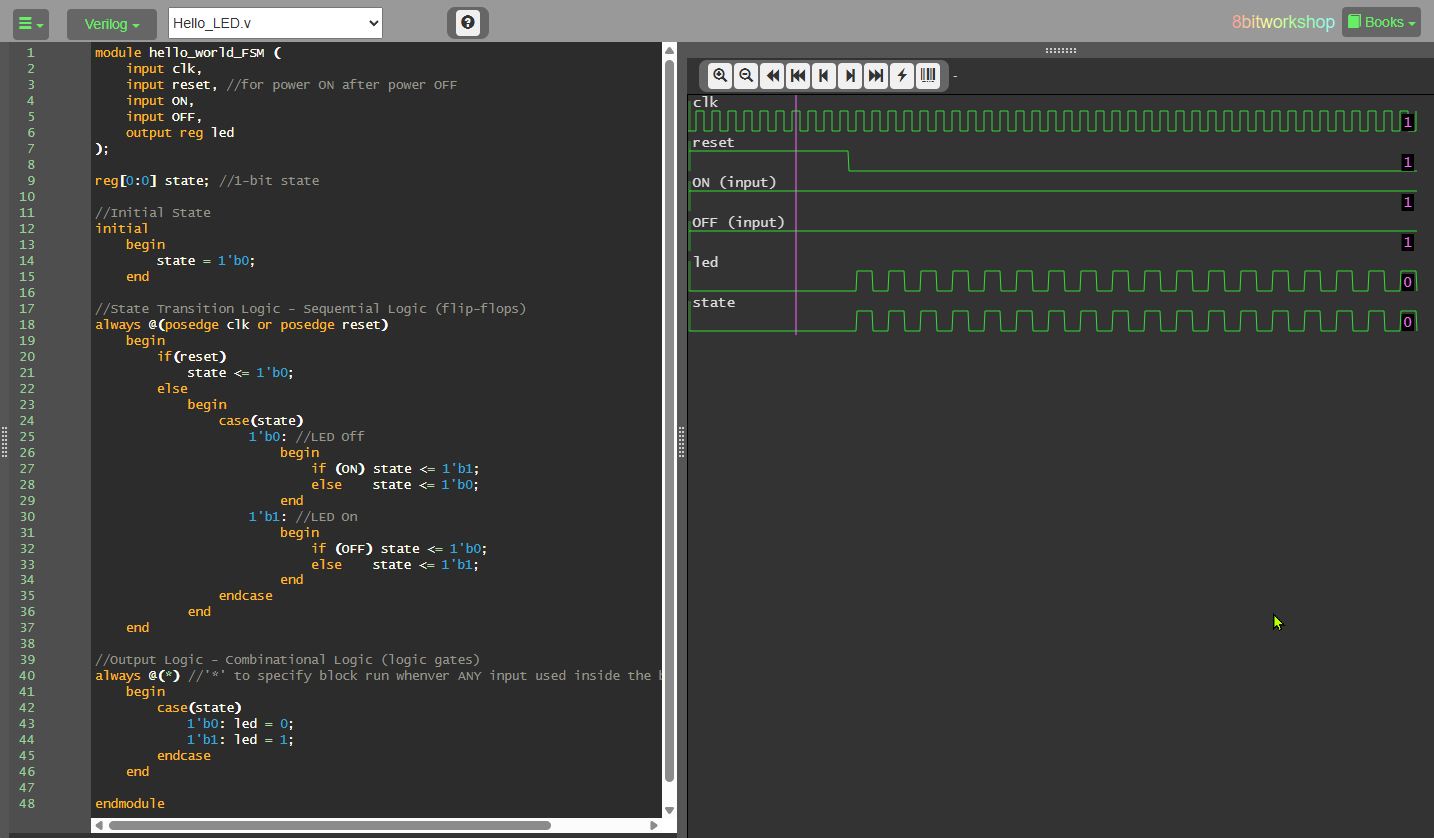This screenshot has height=838, width=1434.
Task: Click the 8bitworkshop logo link
Action: coord(1283,22)
